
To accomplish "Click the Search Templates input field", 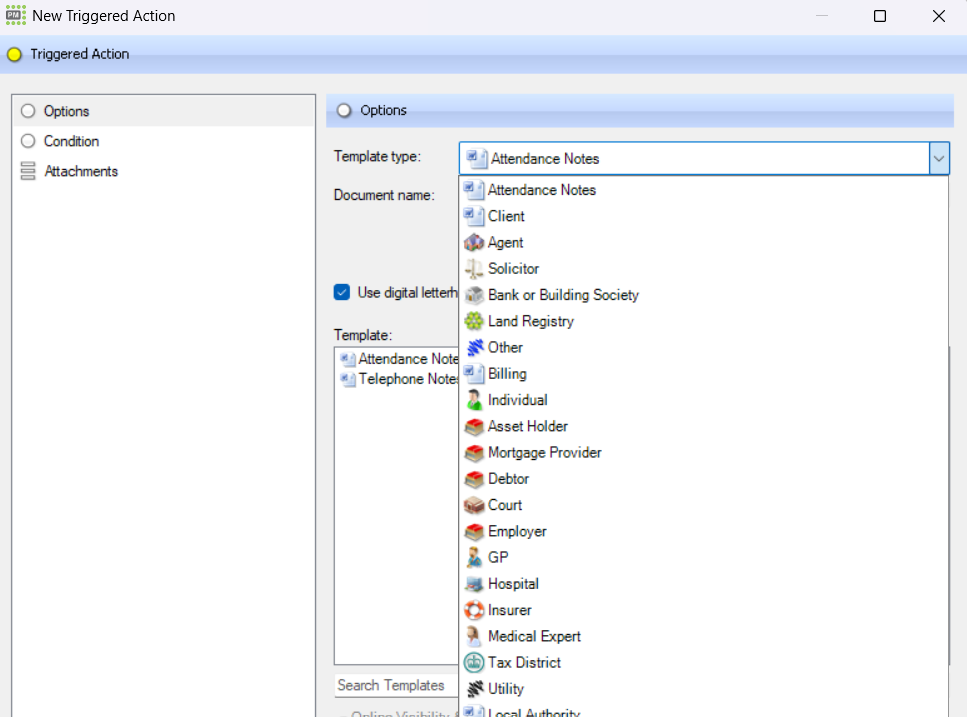I will 395,686.
